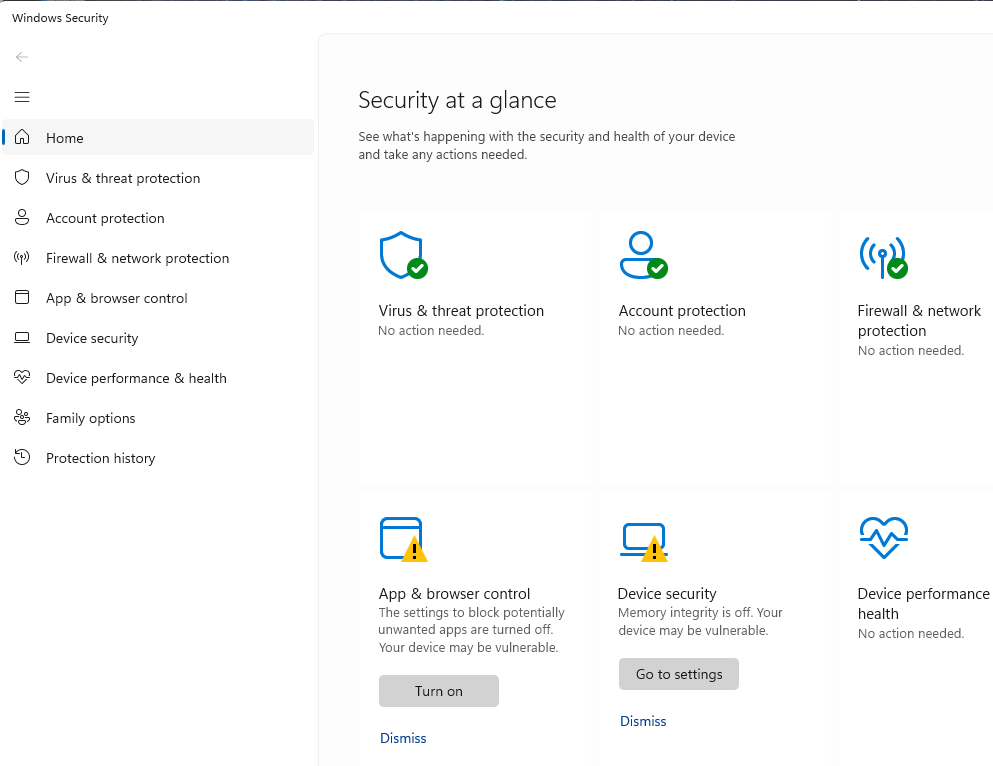993x766 pixels.
Task: Click the large Account protection person icon
Action: click(x=643, y=255)
